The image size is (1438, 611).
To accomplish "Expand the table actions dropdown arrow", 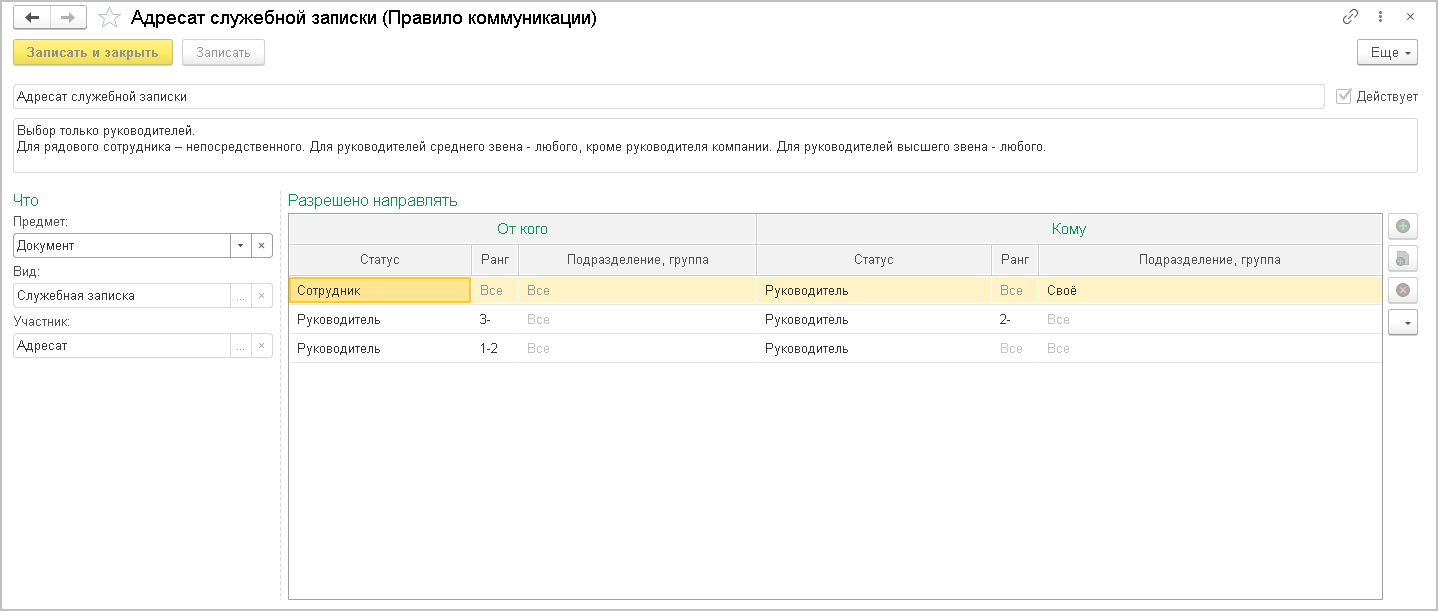I will coord(1402,322).
